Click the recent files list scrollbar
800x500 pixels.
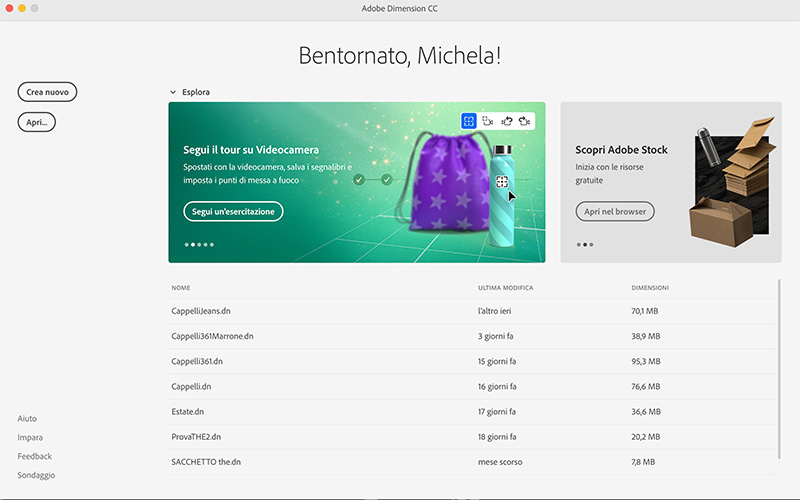point(779,369)
